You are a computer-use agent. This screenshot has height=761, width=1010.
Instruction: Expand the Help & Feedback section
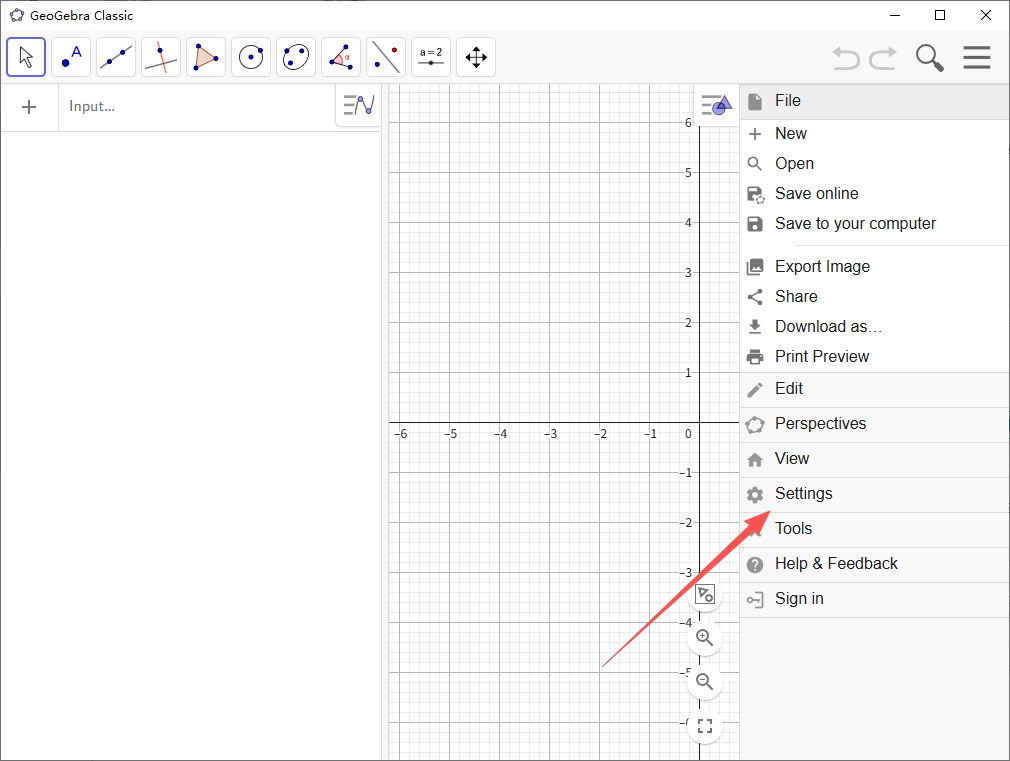(875, 564)
